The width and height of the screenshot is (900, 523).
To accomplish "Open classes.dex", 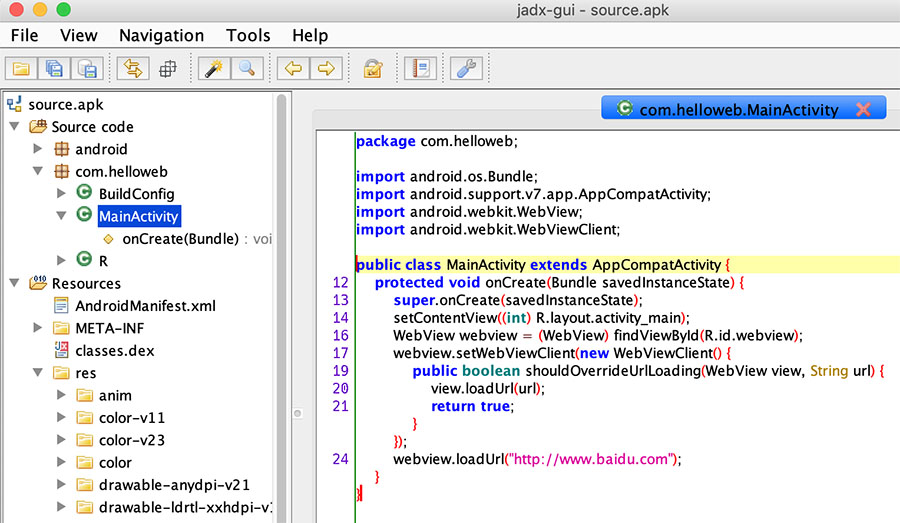I will tap(115, 350).
